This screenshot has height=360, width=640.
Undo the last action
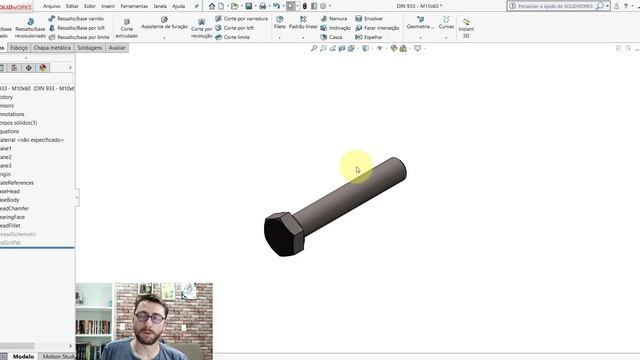276,6
